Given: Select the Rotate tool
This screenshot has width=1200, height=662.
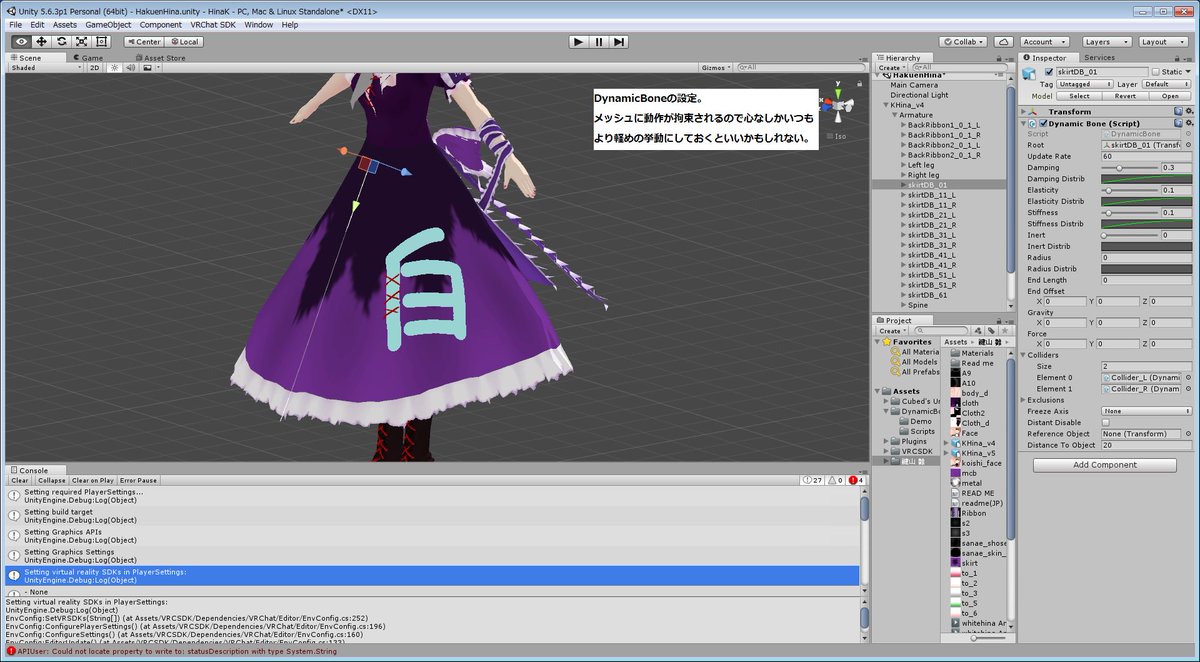Looking at the screenshot, I should pos(61,41).
